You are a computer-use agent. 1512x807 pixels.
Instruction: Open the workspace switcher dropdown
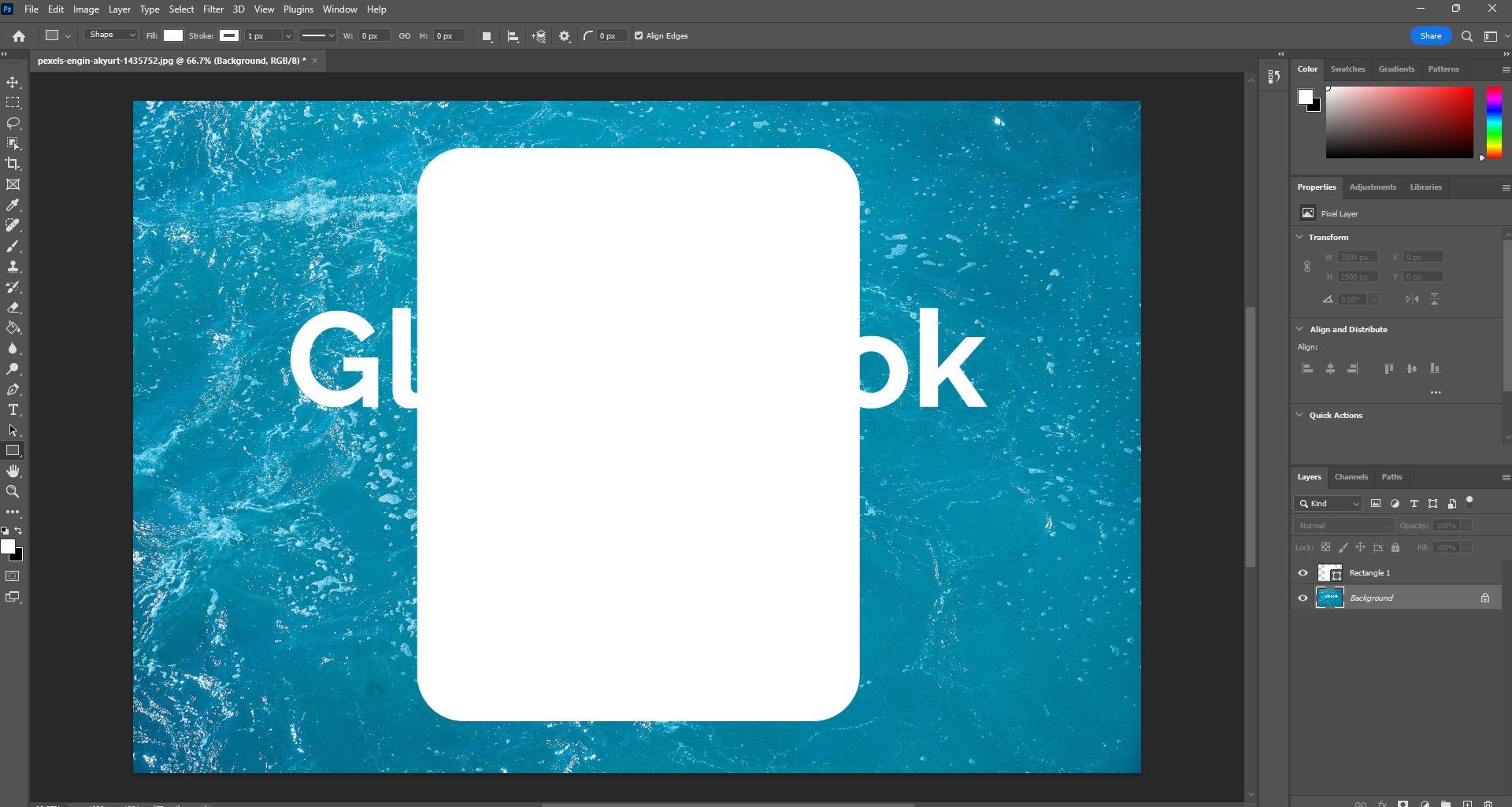pos(1495,36)
